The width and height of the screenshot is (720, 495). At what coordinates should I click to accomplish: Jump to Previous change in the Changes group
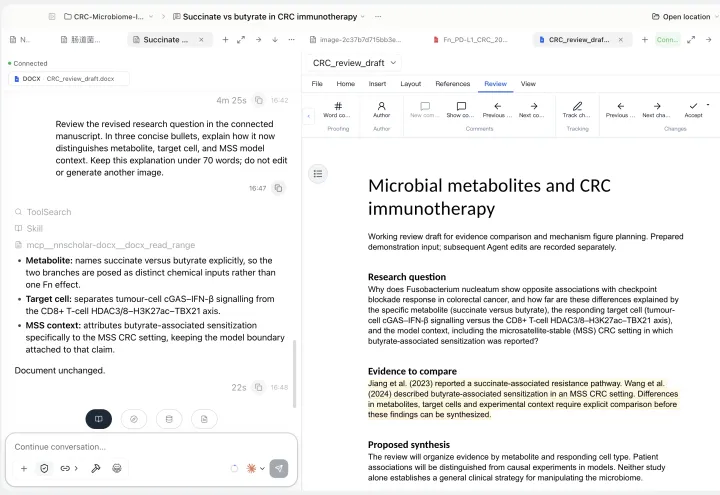point(620,110)
